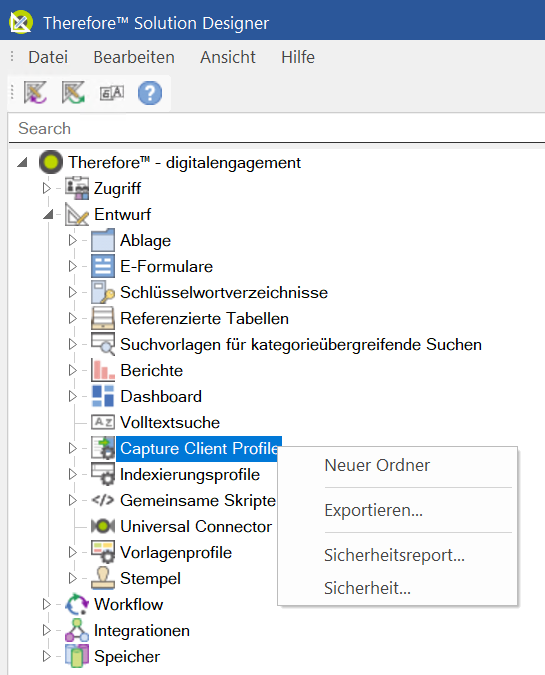The image size is (545, 675).
Task: Expand the E-Formulare node
Action: [72, 266]
